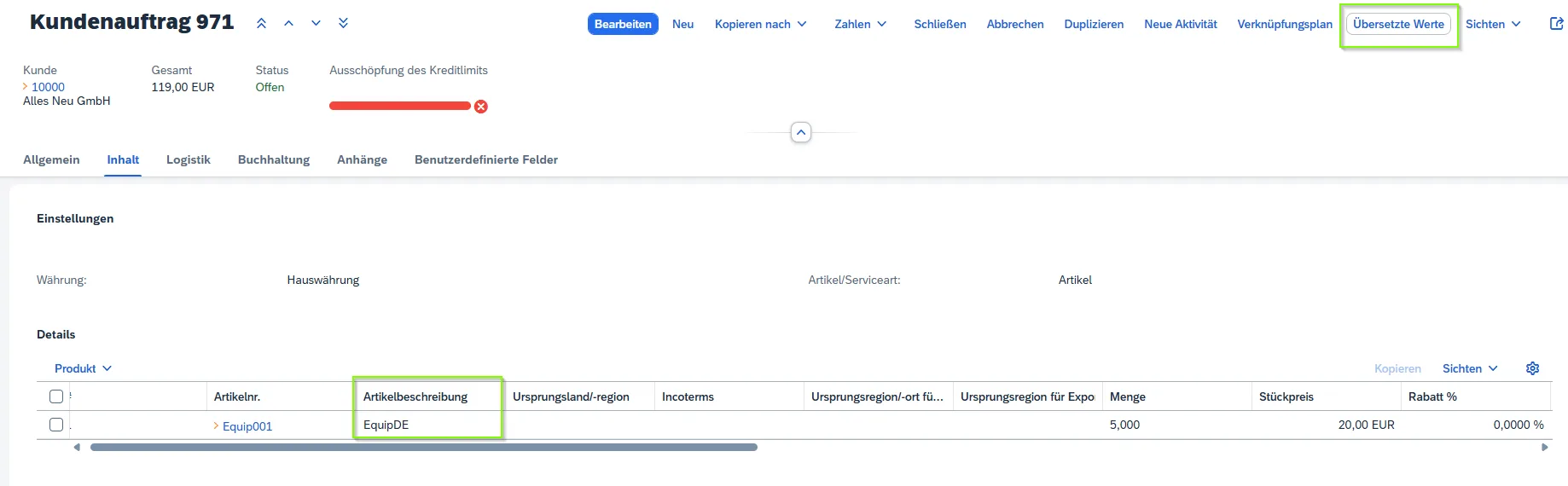Open the Buchhaltung tab

point(273,159)
